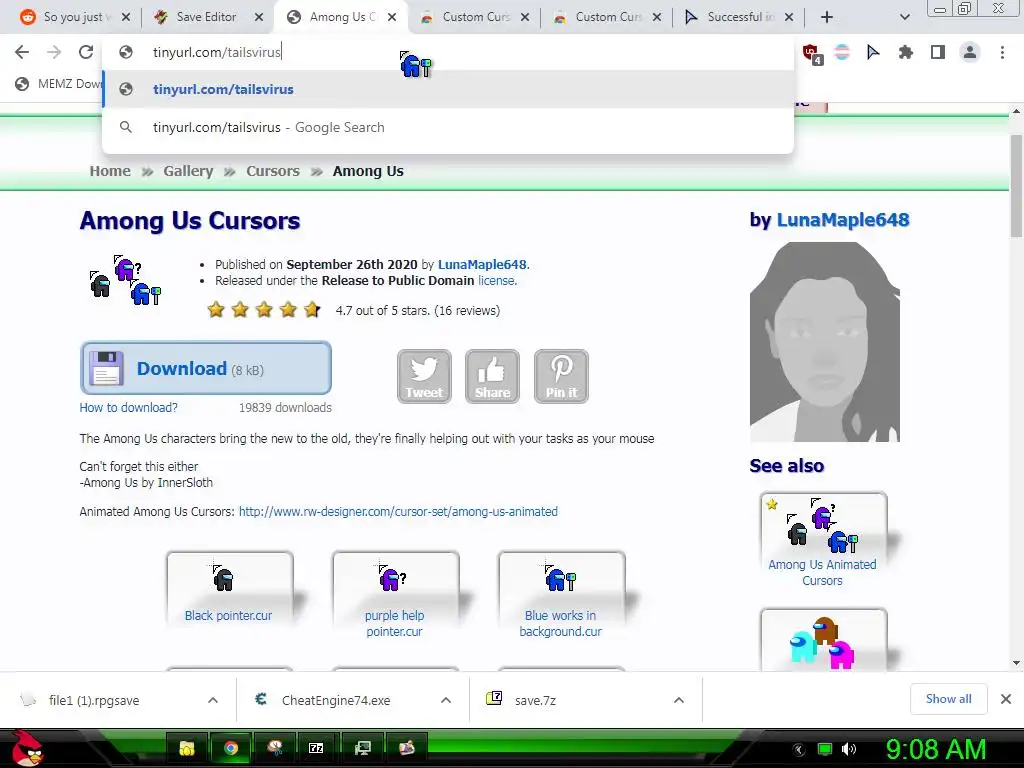Open the file explorer taskbar icon

pos(187,748)
